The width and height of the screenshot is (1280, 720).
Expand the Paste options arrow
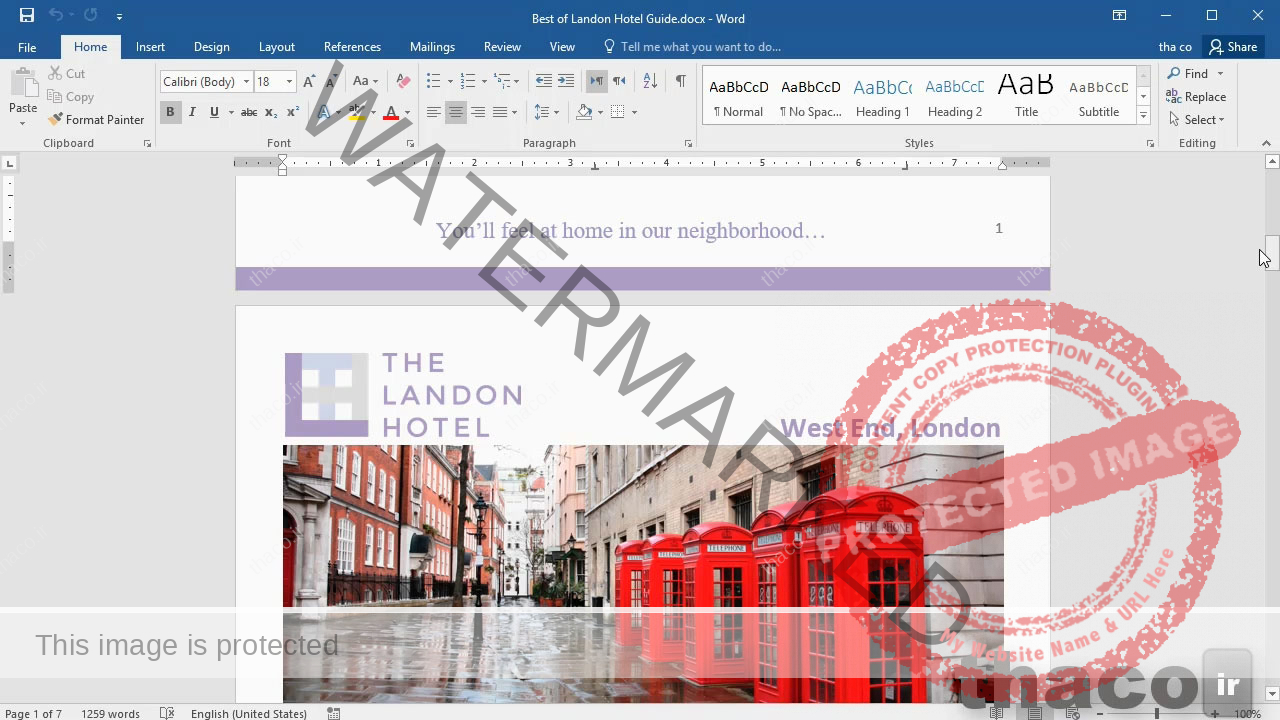pos(23,123)
